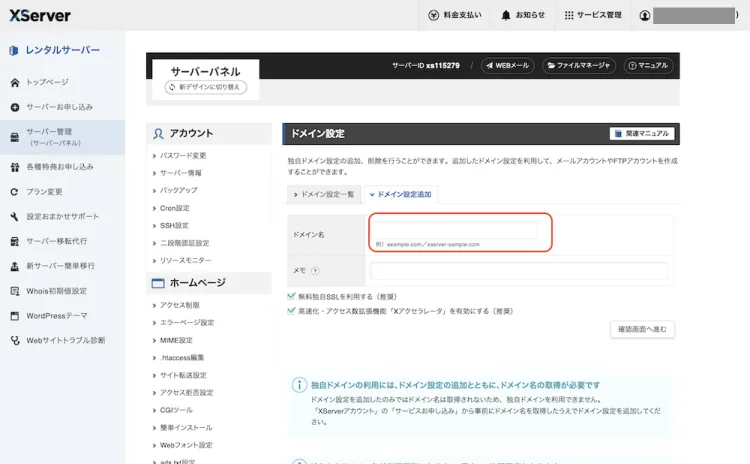Click the info icon beside 独自ドメイン notice

pyautogui.click(x=299, y=385)
